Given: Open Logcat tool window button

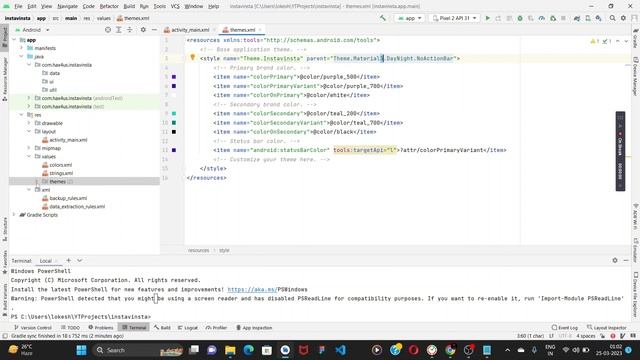Looking at the screenshot, I should 188,327.
